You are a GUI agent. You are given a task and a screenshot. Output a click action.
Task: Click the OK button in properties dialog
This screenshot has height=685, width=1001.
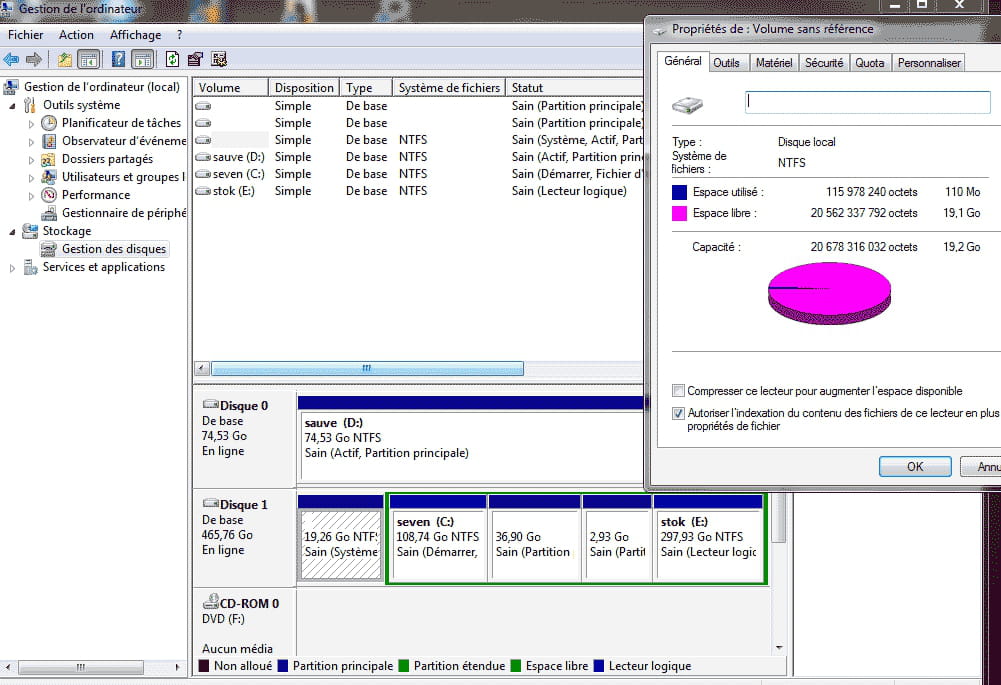(915, 467)
